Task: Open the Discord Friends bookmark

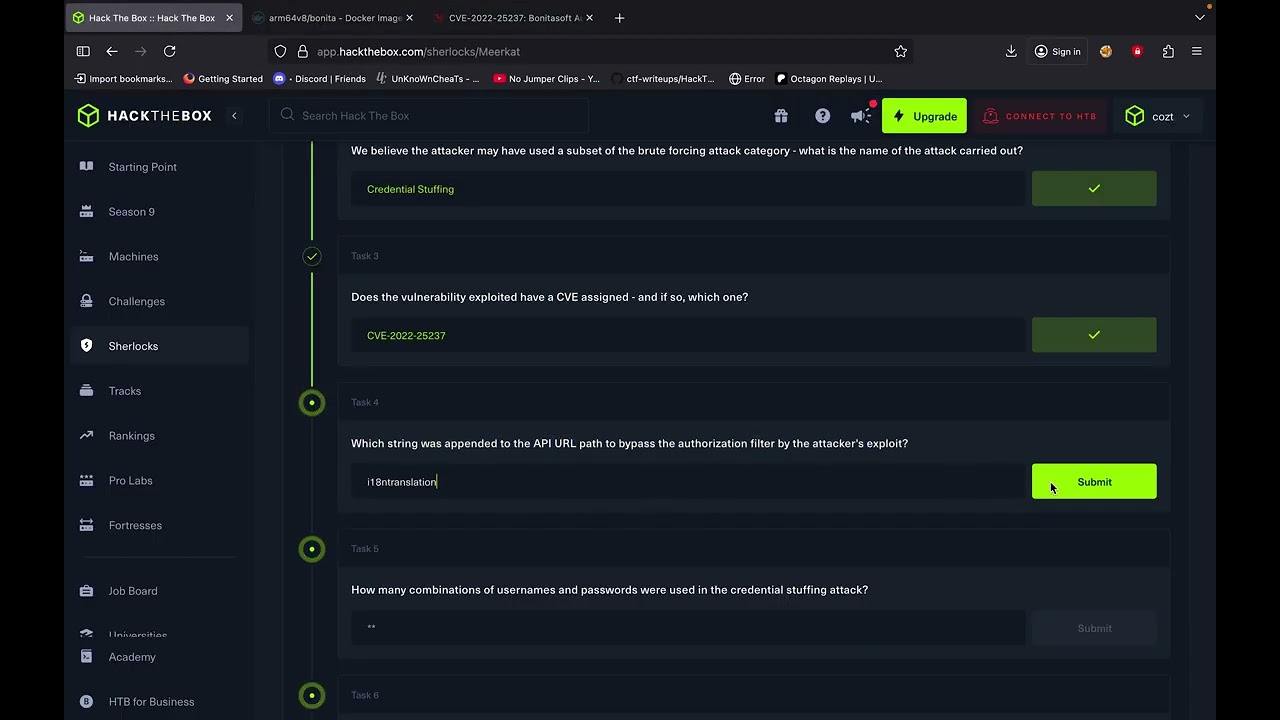Action: (320, 79)
